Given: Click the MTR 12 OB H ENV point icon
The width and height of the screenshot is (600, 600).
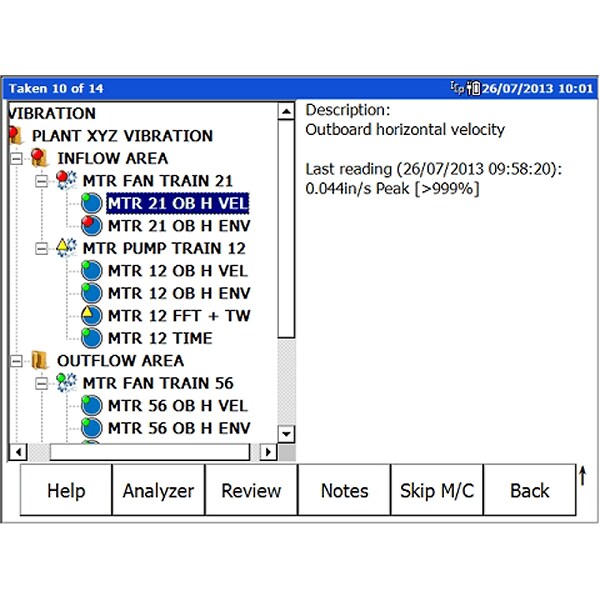Looking at the screenshot, I should (x=91, y=293).
